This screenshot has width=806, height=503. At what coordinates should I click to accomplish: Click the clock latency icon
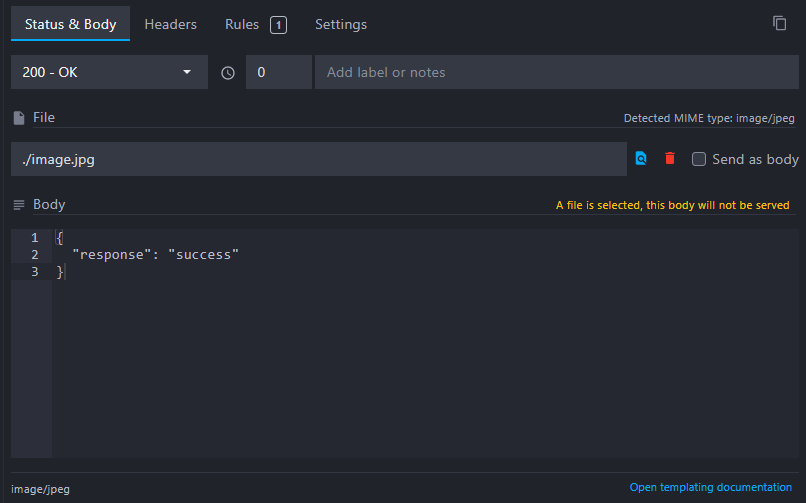(x=228, y=73)
